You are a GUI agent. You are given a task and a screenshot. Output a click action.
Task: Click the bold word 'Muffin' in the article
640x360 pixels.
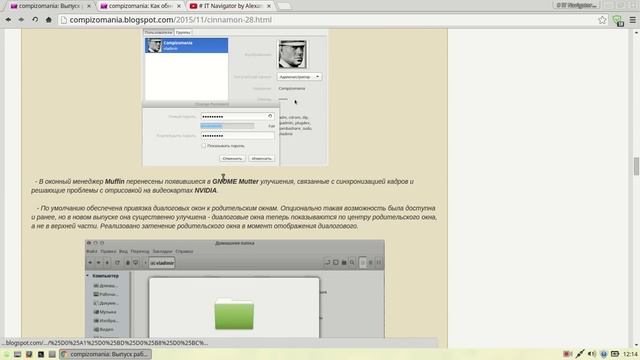tap(115, 181)
